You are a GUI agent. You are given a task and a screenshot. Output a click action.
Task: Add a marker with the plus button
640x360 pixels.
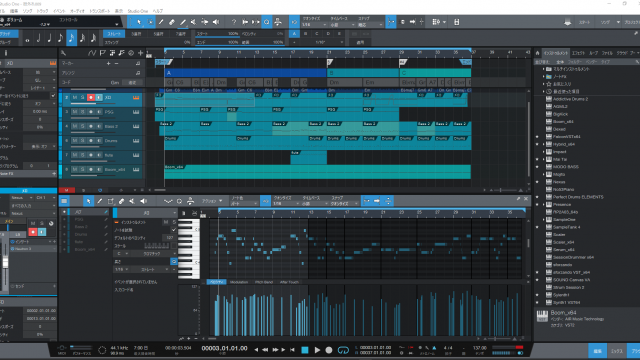(109, 64)
